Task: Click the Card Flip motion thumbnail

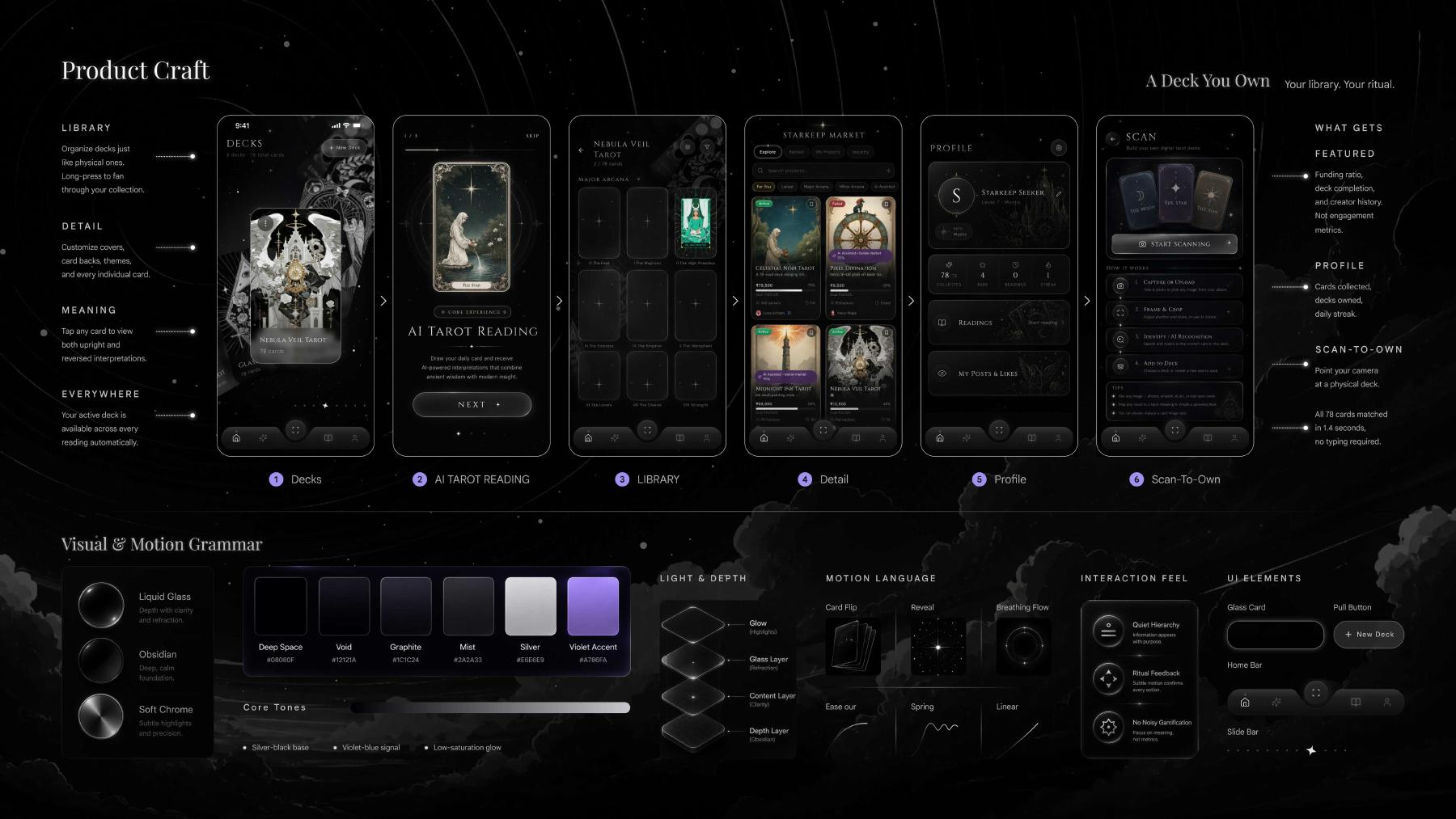Action: click(853, 647)
